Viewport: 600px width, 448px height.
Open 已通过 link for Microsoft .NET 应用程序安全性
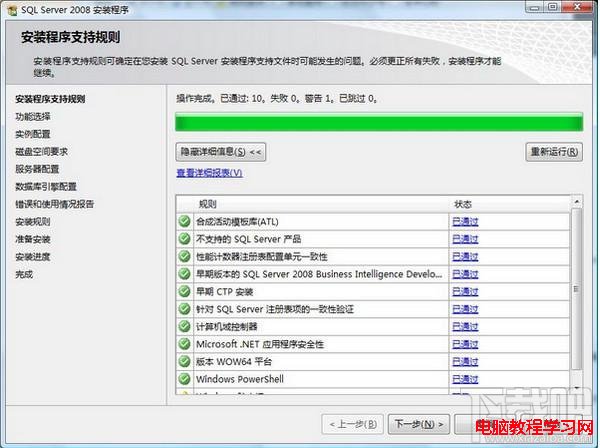(x=465, y=344)
